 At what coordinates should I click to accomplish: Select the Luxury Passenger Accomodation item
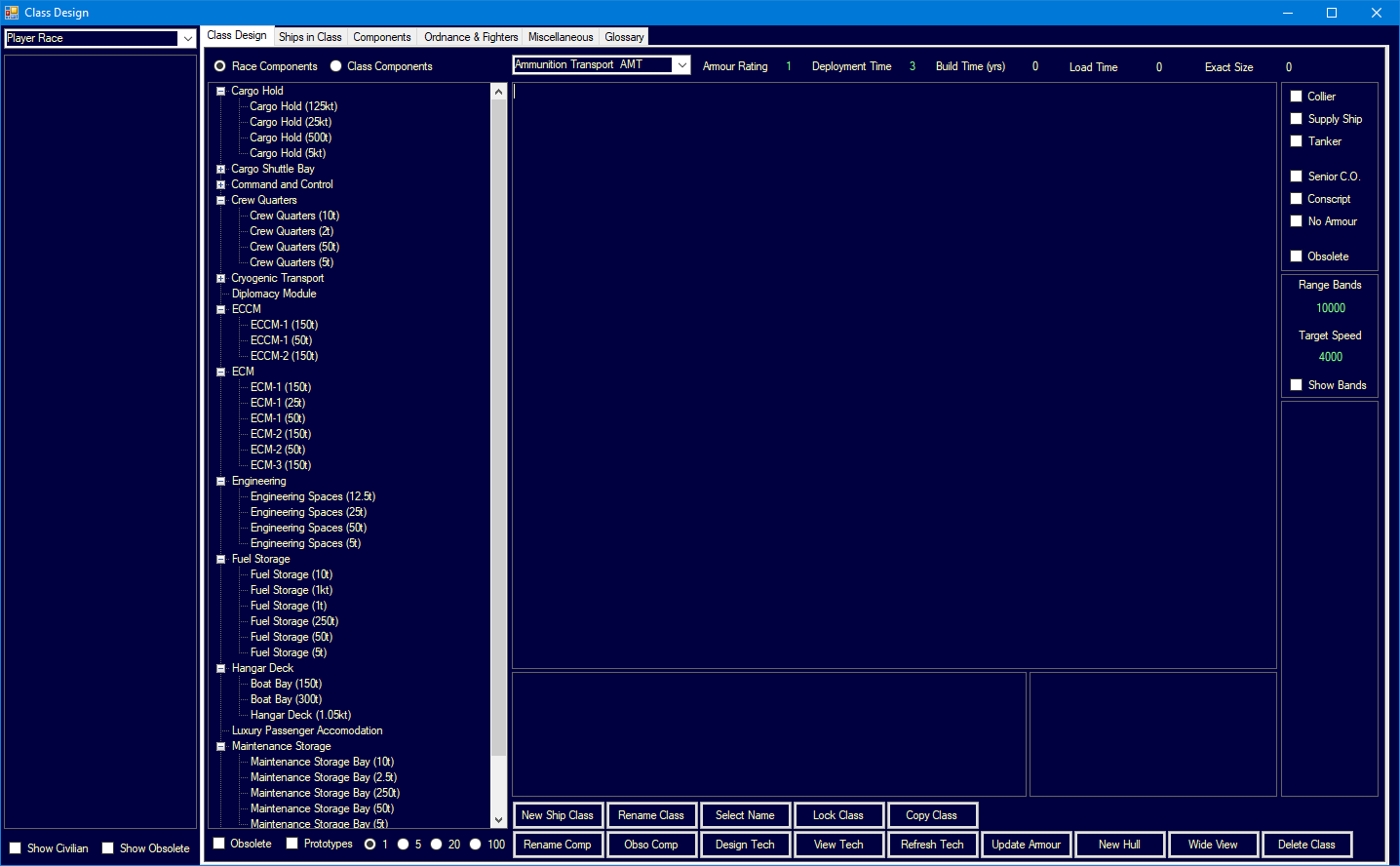307,730
